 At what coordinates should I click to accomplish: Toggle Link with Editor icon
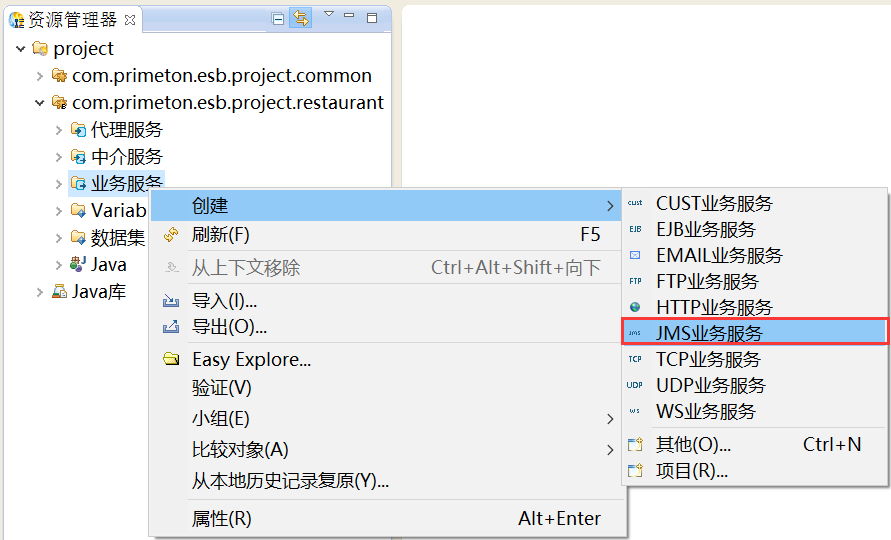click(300, 18)
